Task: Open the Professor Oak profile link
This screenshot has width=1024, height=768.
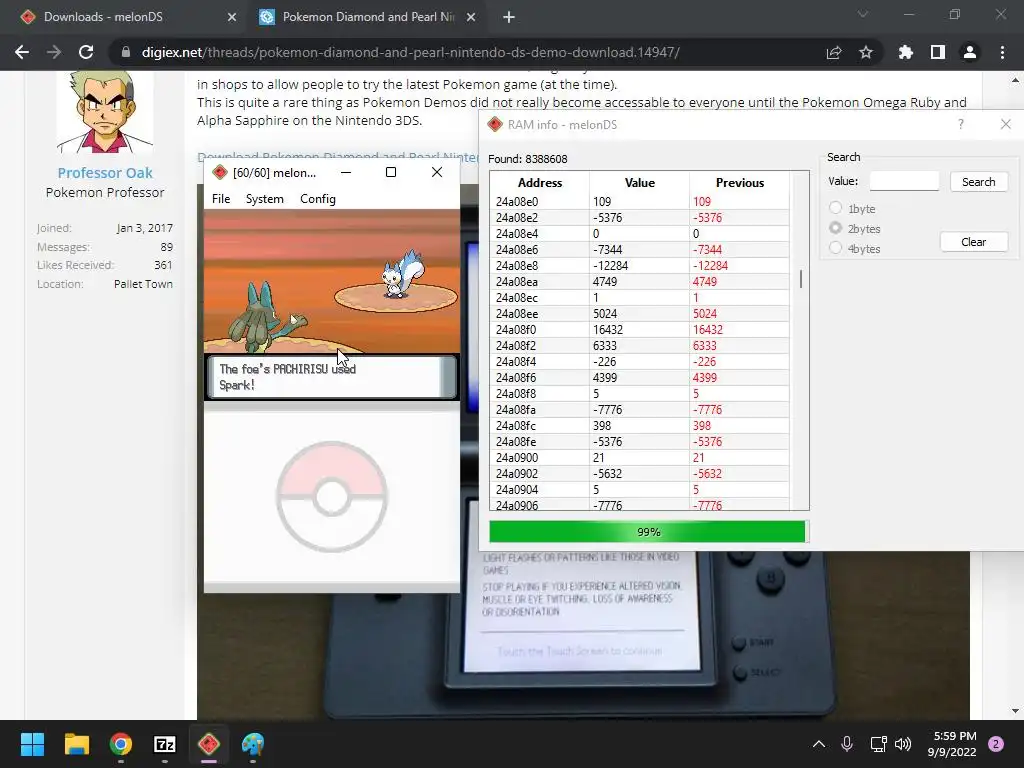Action: tap(104, 173)
